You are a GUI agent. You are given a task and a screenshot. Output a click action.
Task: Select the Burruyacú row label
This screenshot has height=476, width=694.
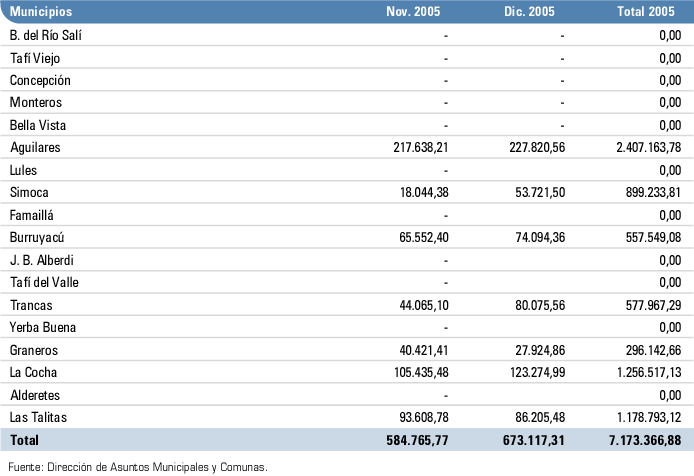pos(38,237)
